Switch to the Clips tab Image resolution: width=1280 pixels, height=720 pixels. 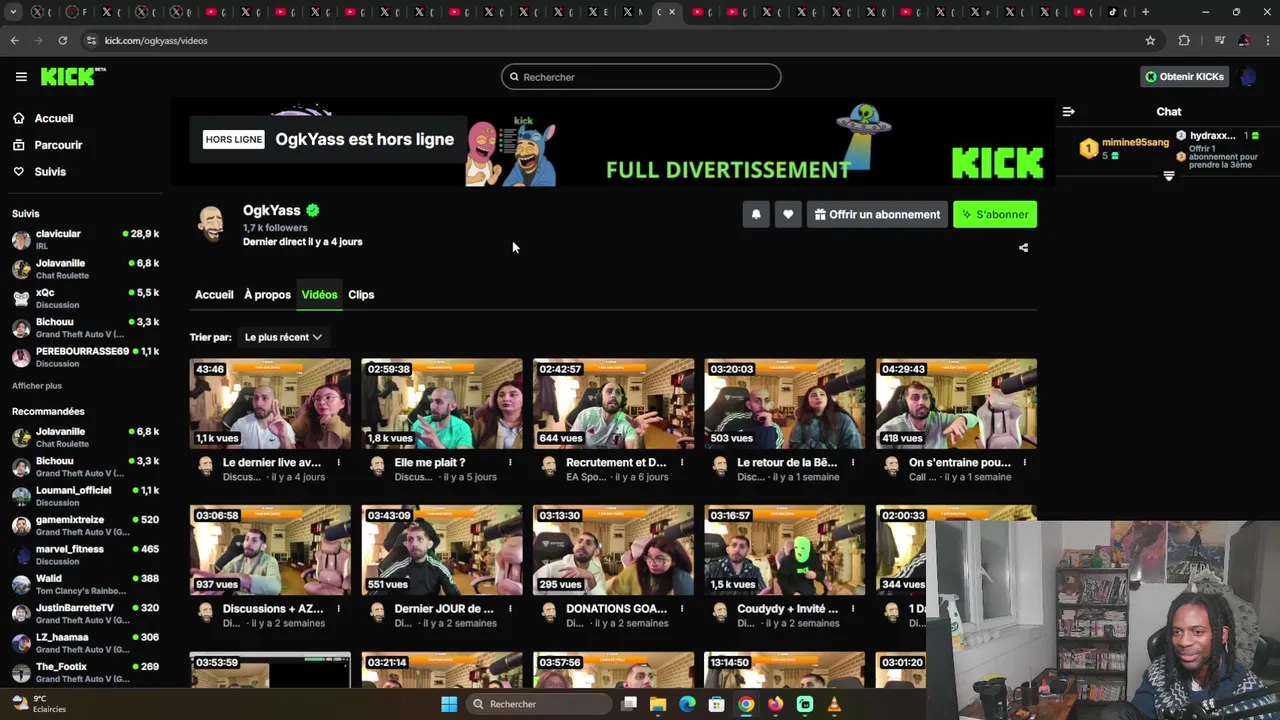tap(361, 295)
